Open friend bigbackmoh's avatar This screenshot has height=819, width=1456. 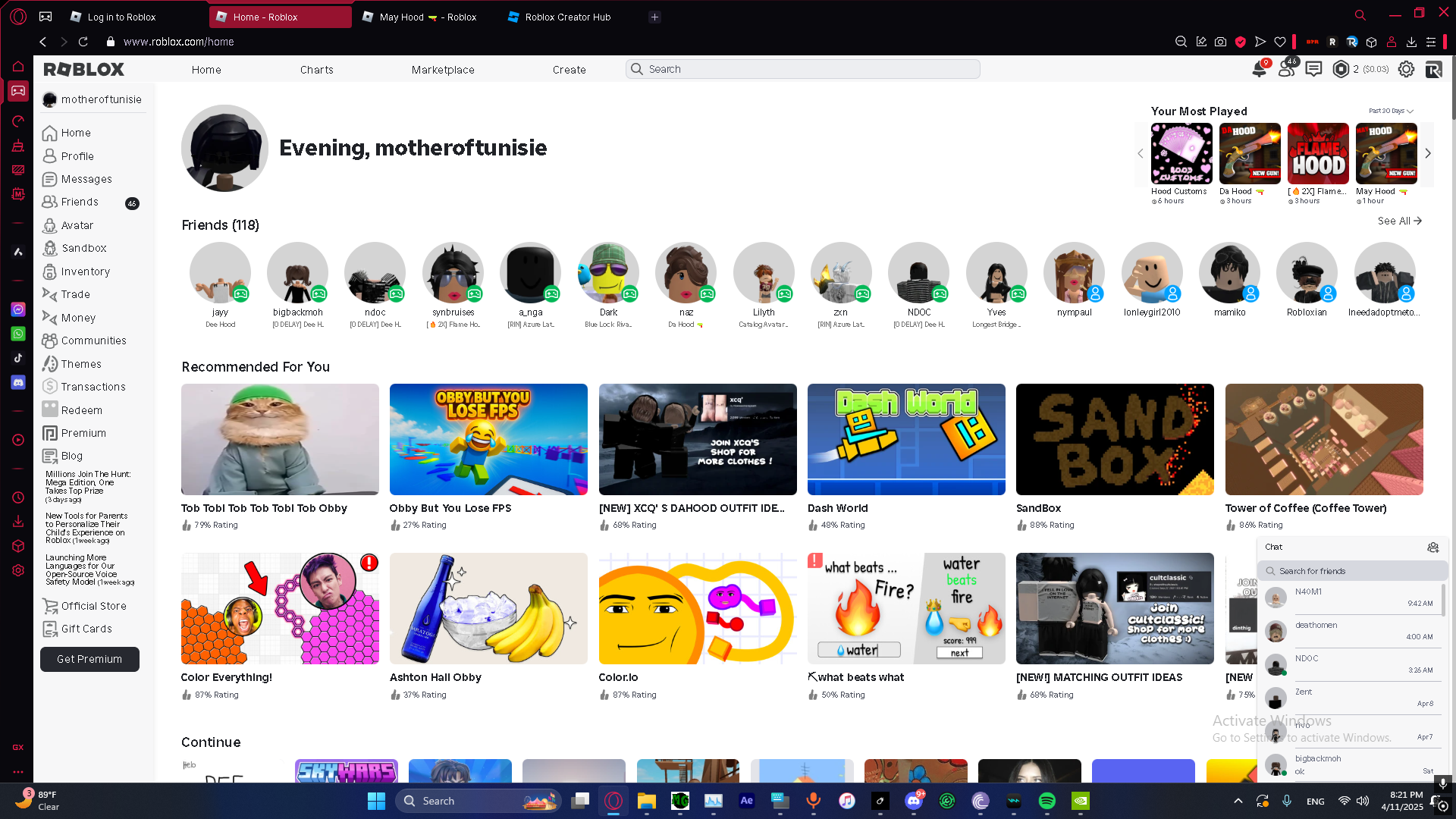(x=297, y=273)
